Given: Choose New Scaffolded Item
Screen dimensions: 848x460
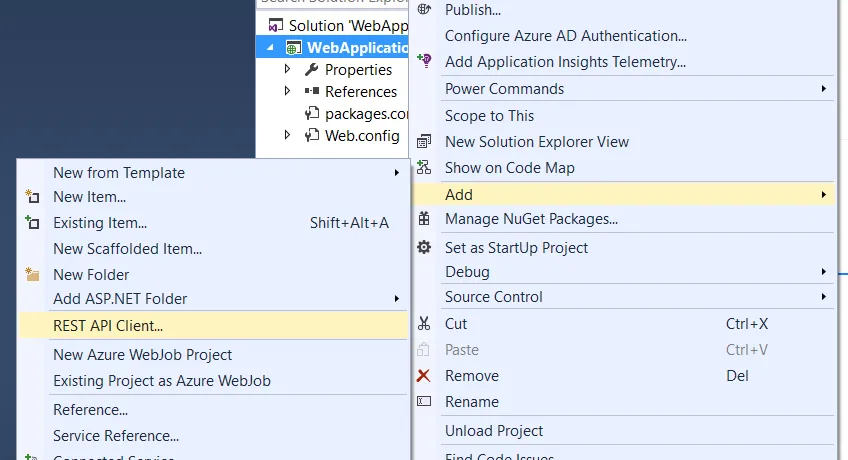Looking at the screenshot, I should 128,249.
